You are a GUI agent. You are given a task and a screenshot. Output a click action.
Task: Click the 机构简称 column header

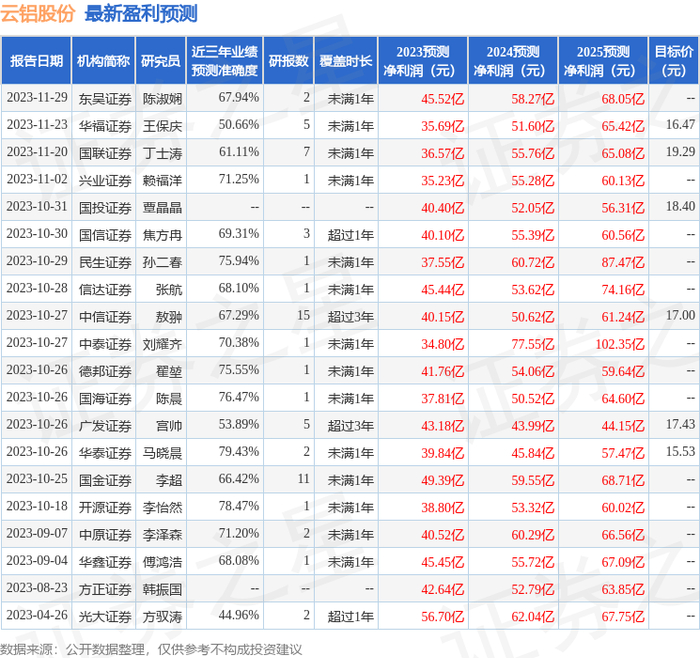104,61
